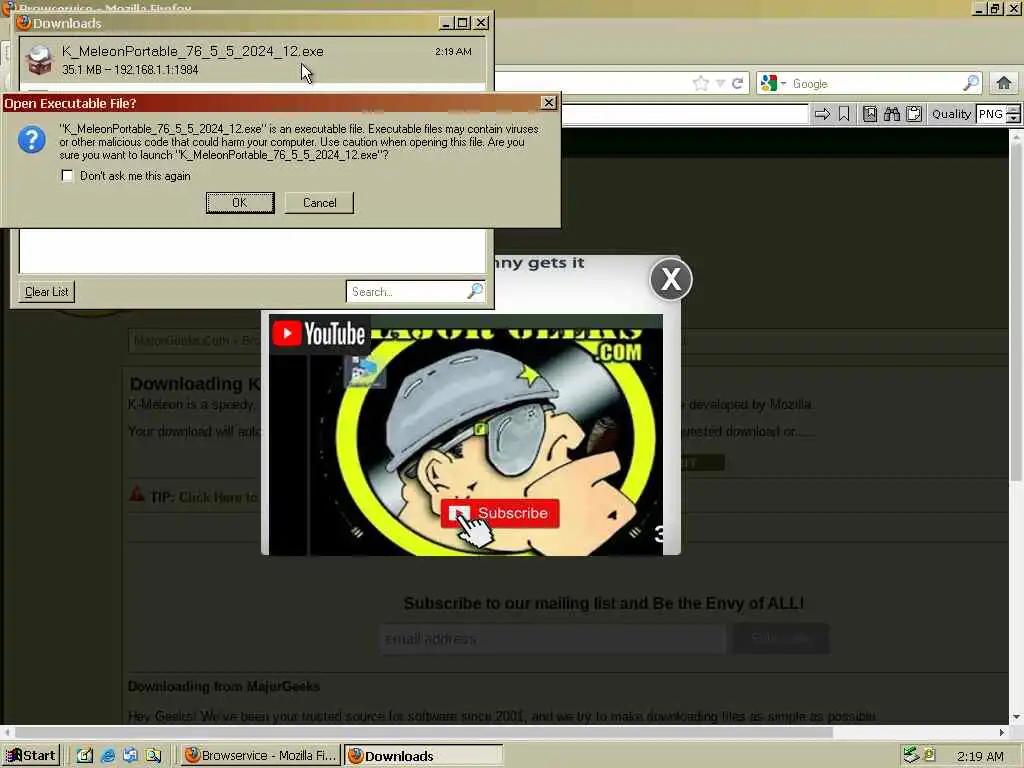Reload the page in Firefox
The image size is (1024, 768).
click(738, 83)
